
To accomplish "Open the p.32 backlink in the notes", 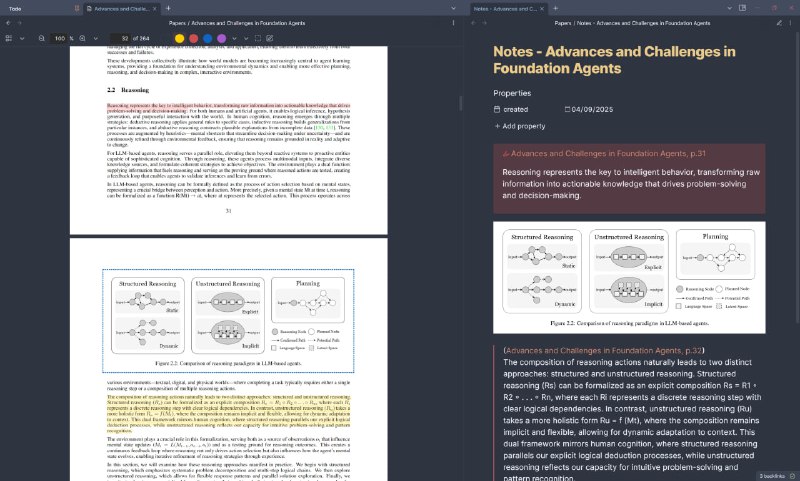I will coord(604,350).
